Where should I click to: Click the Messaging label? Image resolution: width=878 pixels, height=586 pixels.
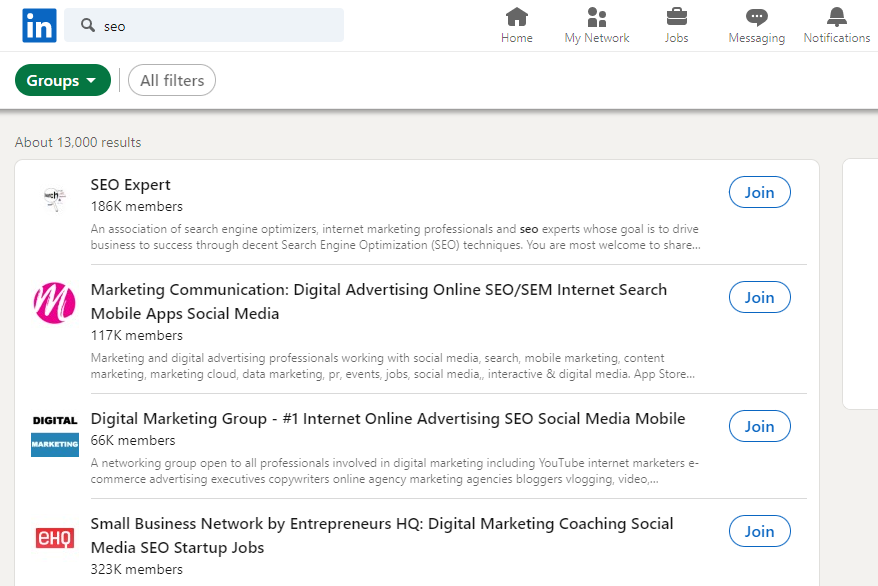click(x=756, y=39)
